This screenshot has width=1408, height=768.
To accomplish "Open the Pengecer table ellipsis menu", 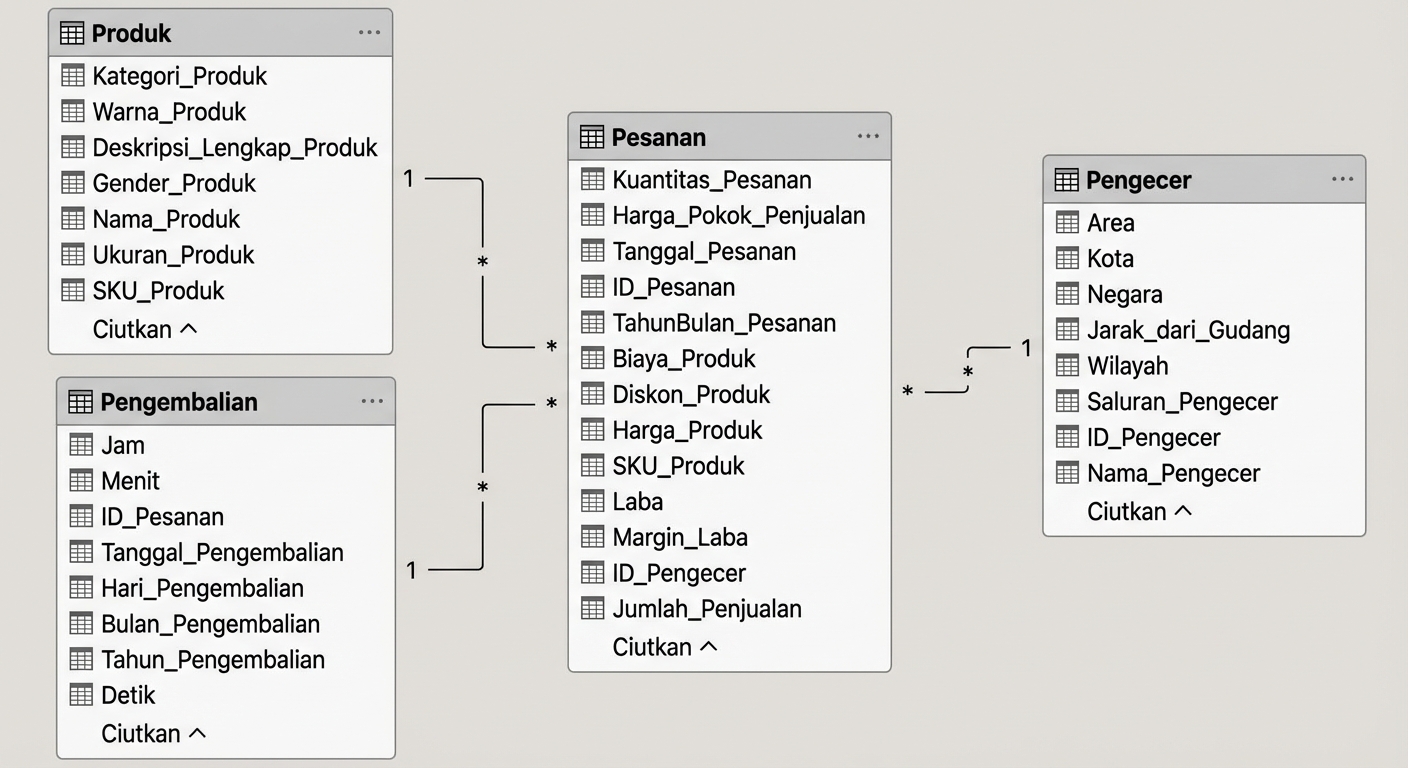I will click(1342, 177).
